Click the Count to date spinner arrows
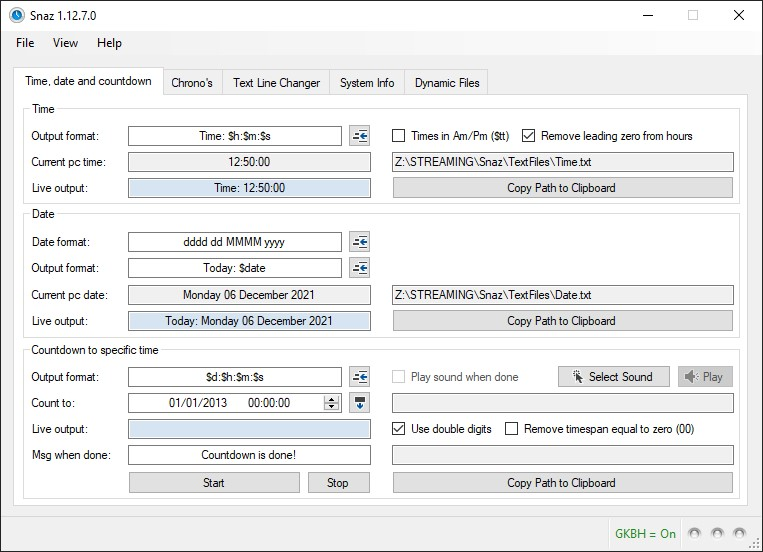This screenshot has height=552, width=763. click(332, 403)
